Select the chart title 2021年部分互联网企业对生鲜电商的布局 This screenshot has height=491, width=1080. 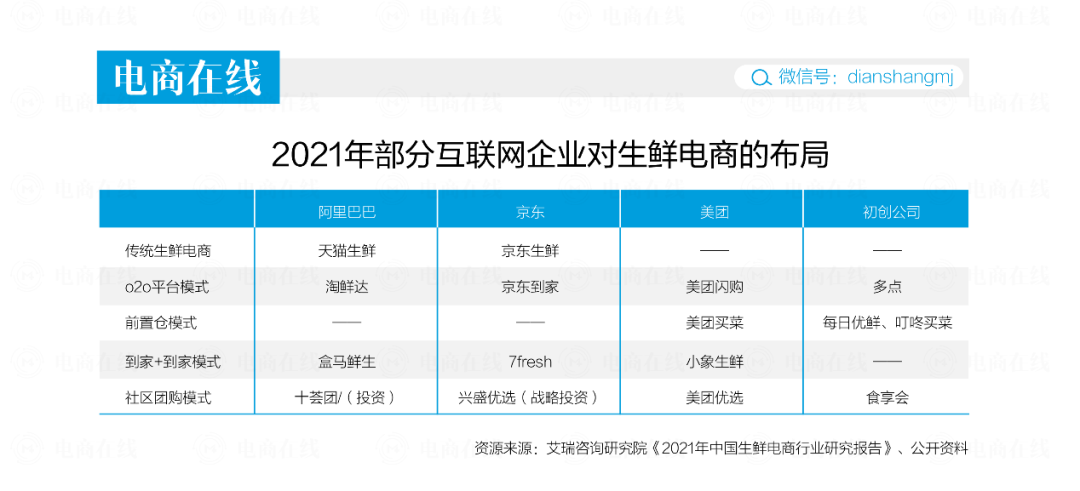tap(550, 156)
